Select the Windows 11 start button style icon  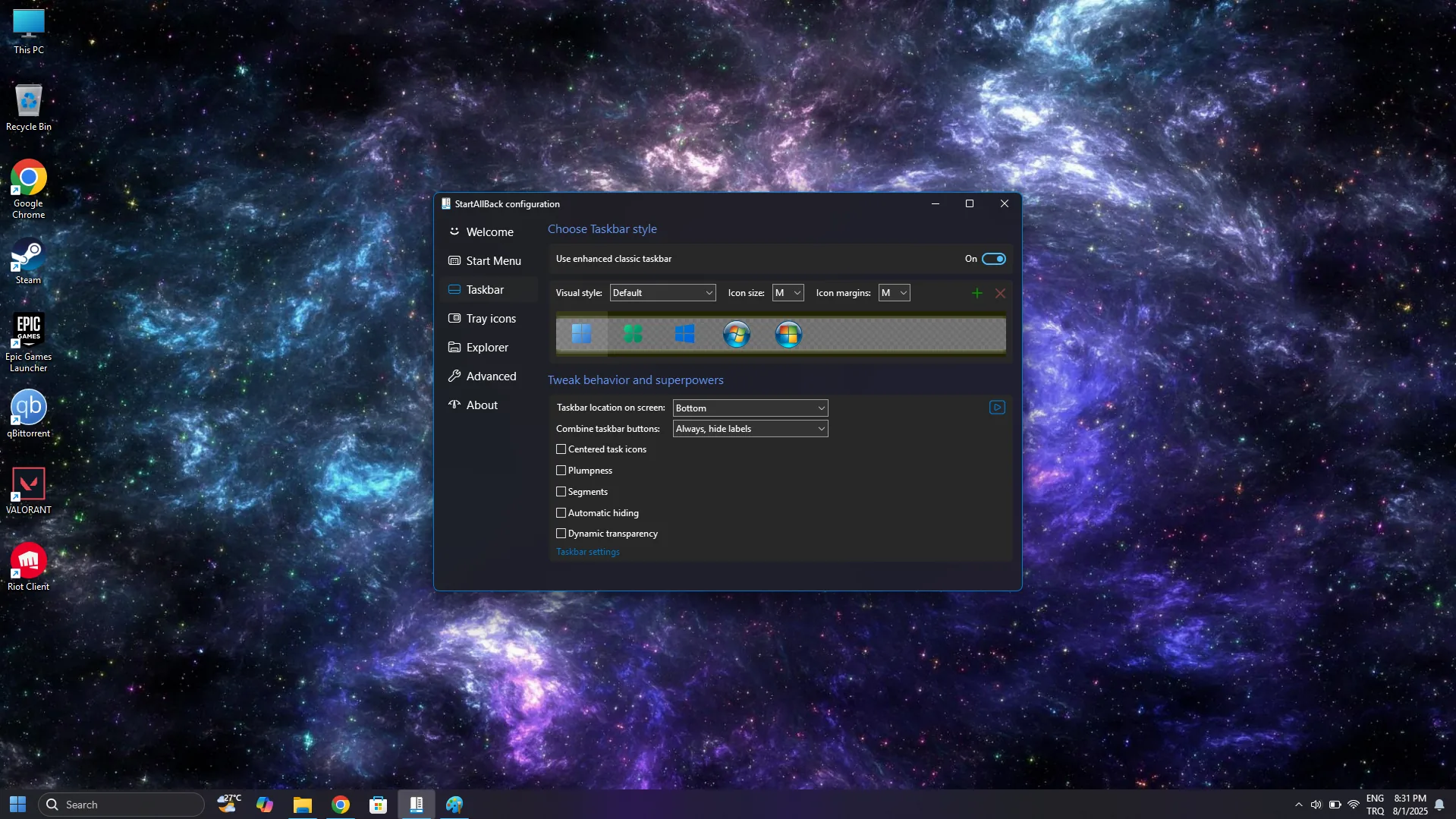point(582,334)
